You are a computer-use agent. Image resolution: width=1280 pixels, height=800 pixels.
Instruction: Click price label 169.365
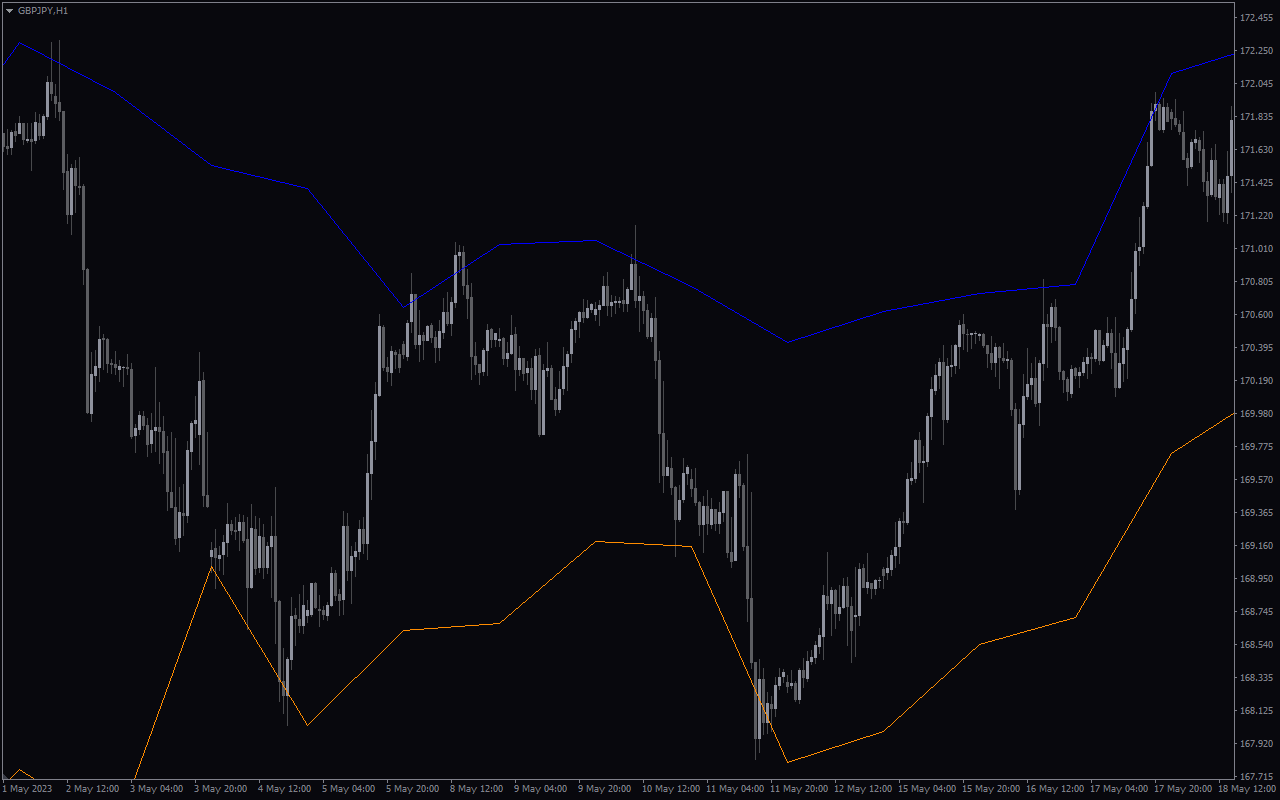[1256, 513]
